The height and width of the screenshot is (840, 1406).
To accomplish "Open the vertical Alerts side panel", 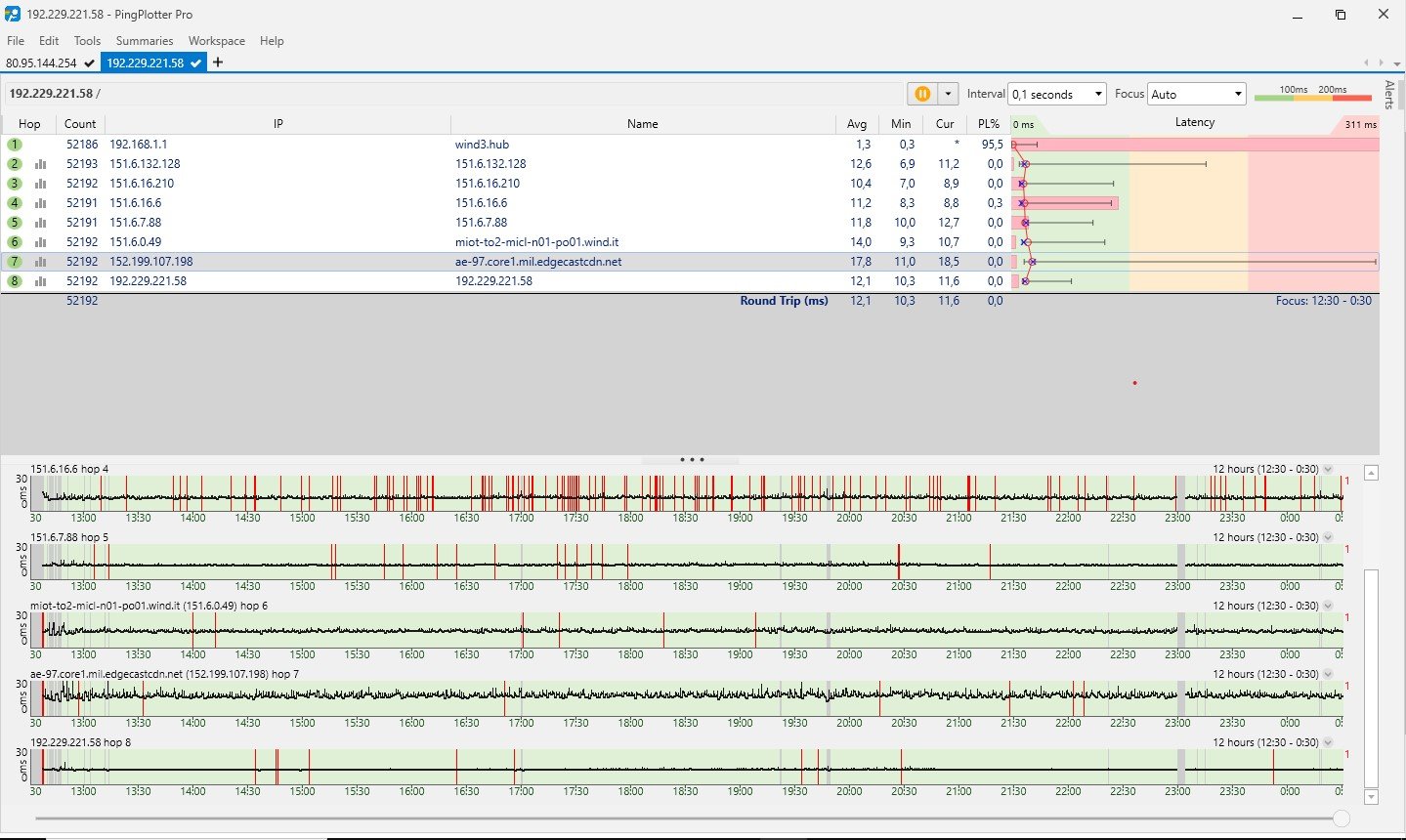I will 1389,95.
